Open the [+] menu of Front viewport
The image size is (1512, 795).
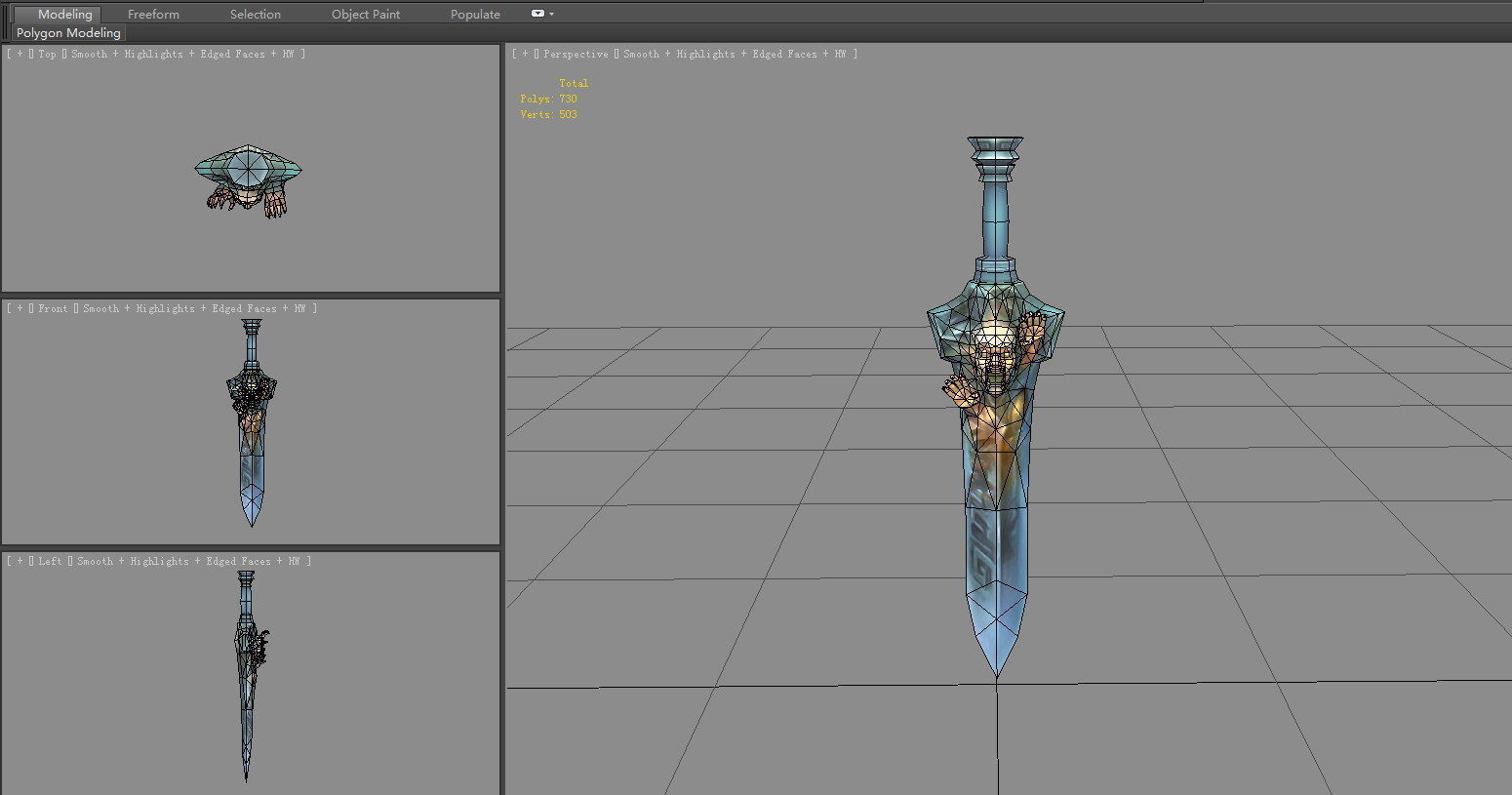pyautogui.click(x=20, y=308)
